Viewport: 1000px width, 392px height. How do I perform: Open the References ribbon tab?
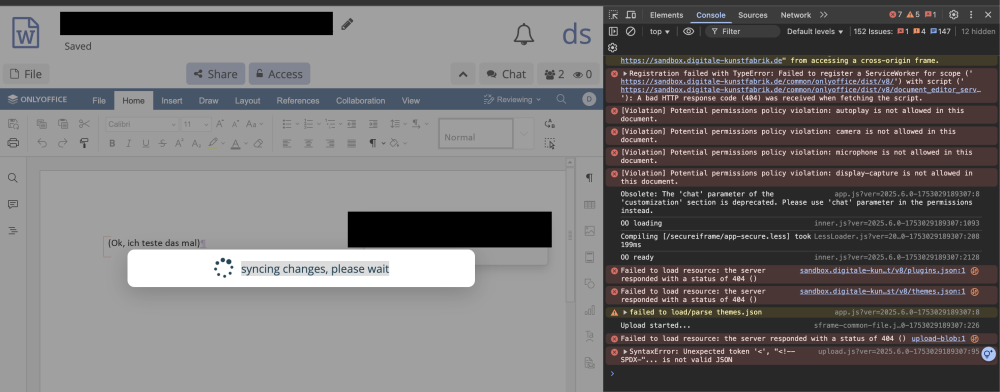pyautogui.click(x=298, y=101)
